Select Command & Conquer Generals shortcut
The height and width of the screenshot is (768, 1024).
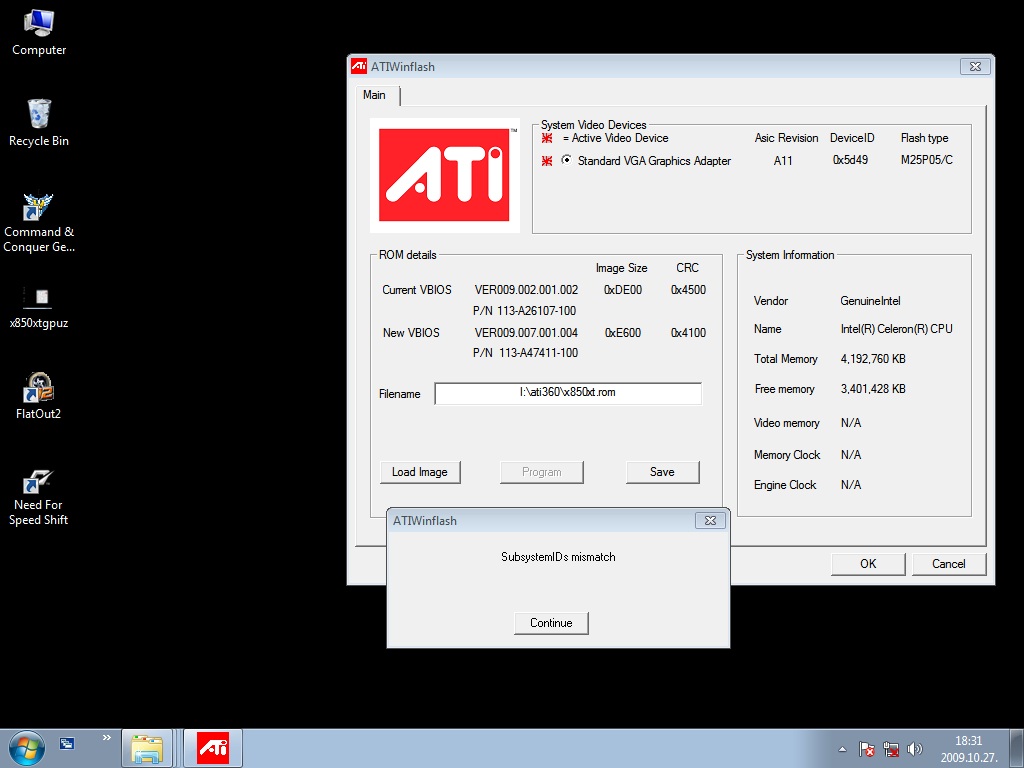(39, 222)
